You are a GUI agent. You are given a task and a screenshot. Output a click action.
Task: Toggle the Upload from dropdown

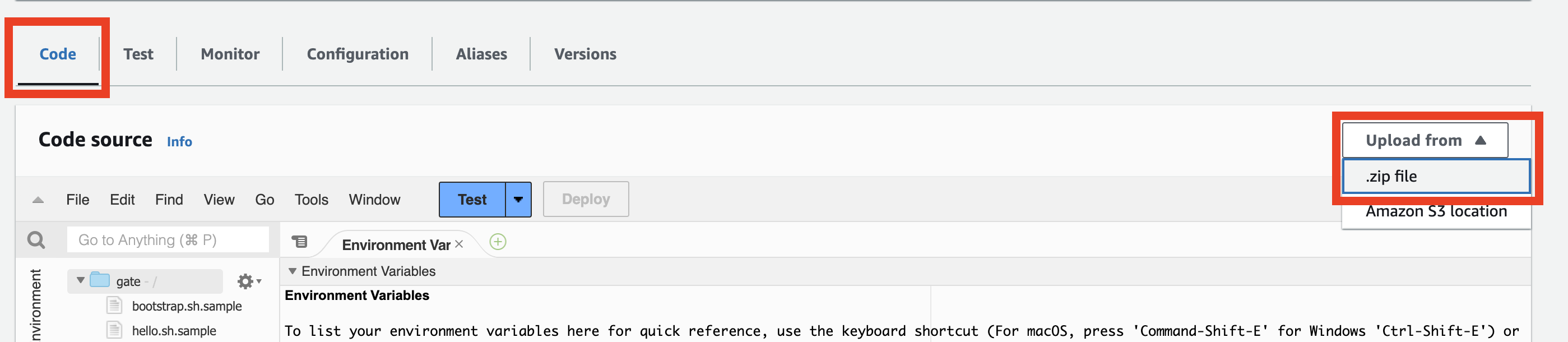tap(1425, 141)
